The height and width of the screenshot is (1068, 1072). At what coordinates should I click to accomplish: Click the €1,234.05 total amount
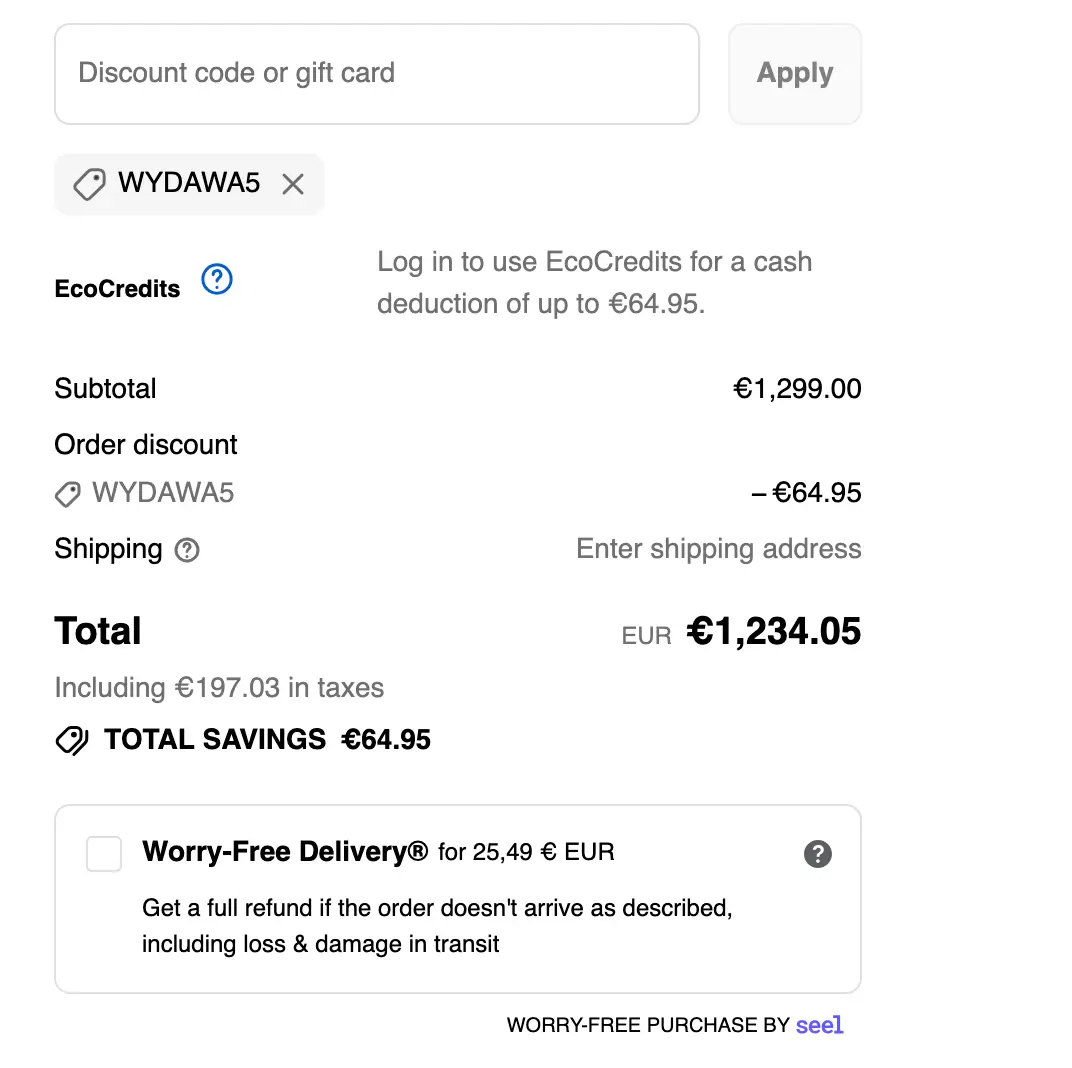pos(773,631)
